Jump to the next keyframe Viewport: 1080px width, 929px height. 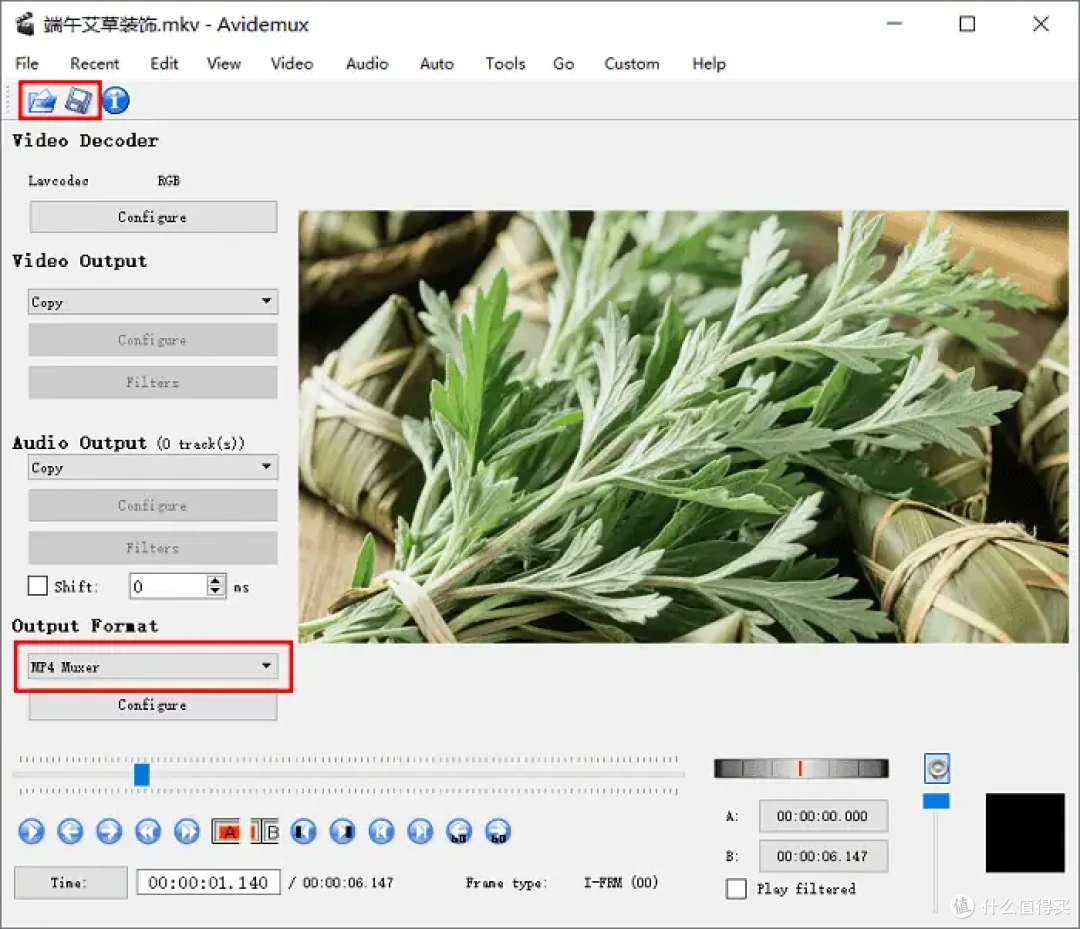[x=187, y=831]
